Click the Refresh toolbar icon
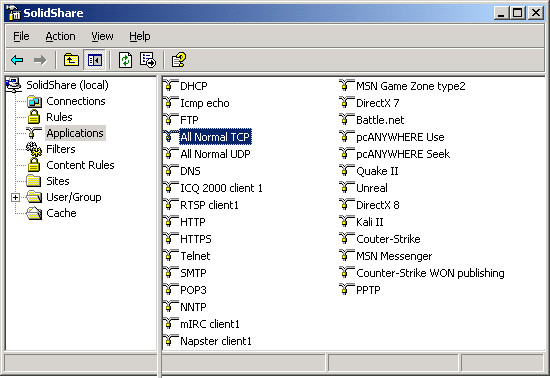Screen dimensions: 550x378 (126, 60)
